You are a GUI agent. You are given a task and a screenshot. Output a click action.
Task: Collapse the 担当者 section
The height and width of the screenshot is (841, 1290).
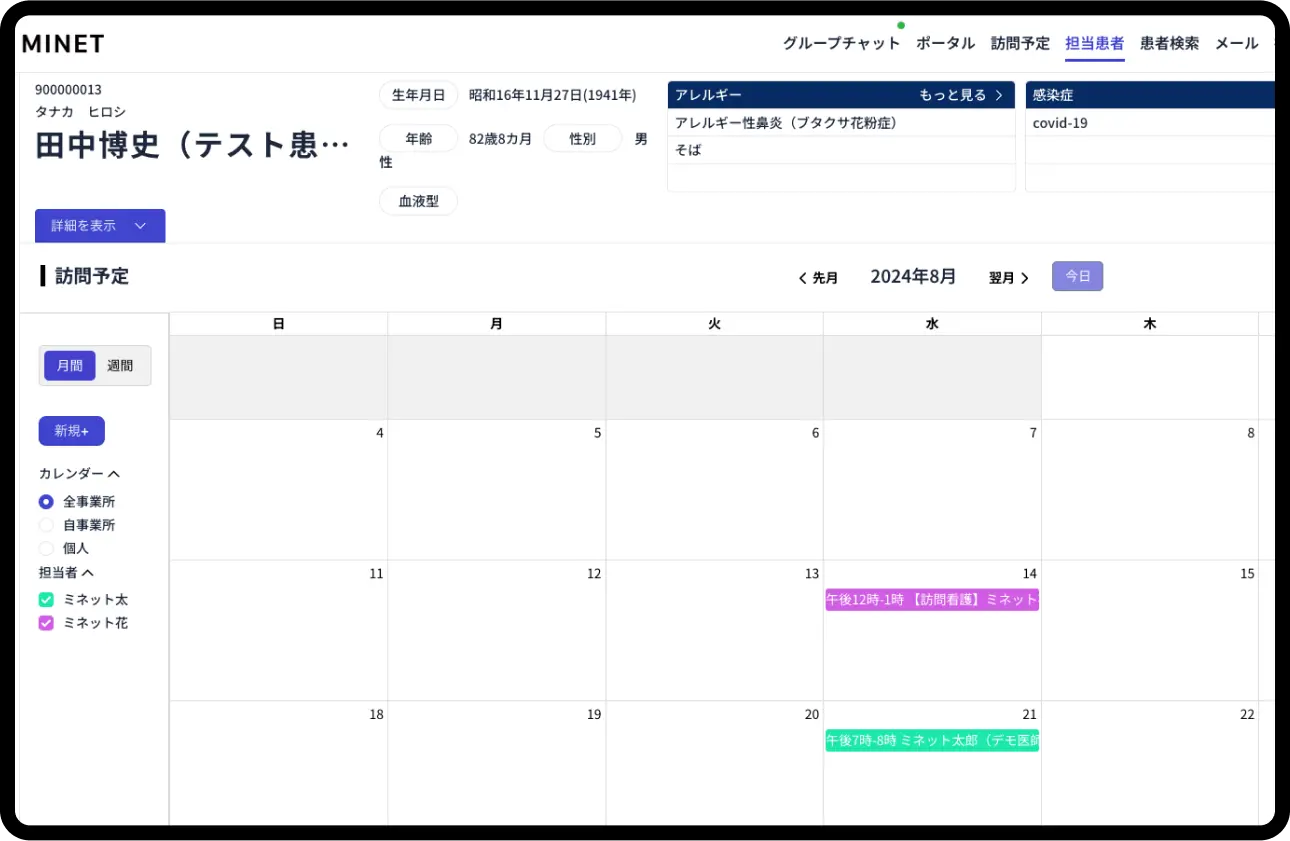coord(66,573)
